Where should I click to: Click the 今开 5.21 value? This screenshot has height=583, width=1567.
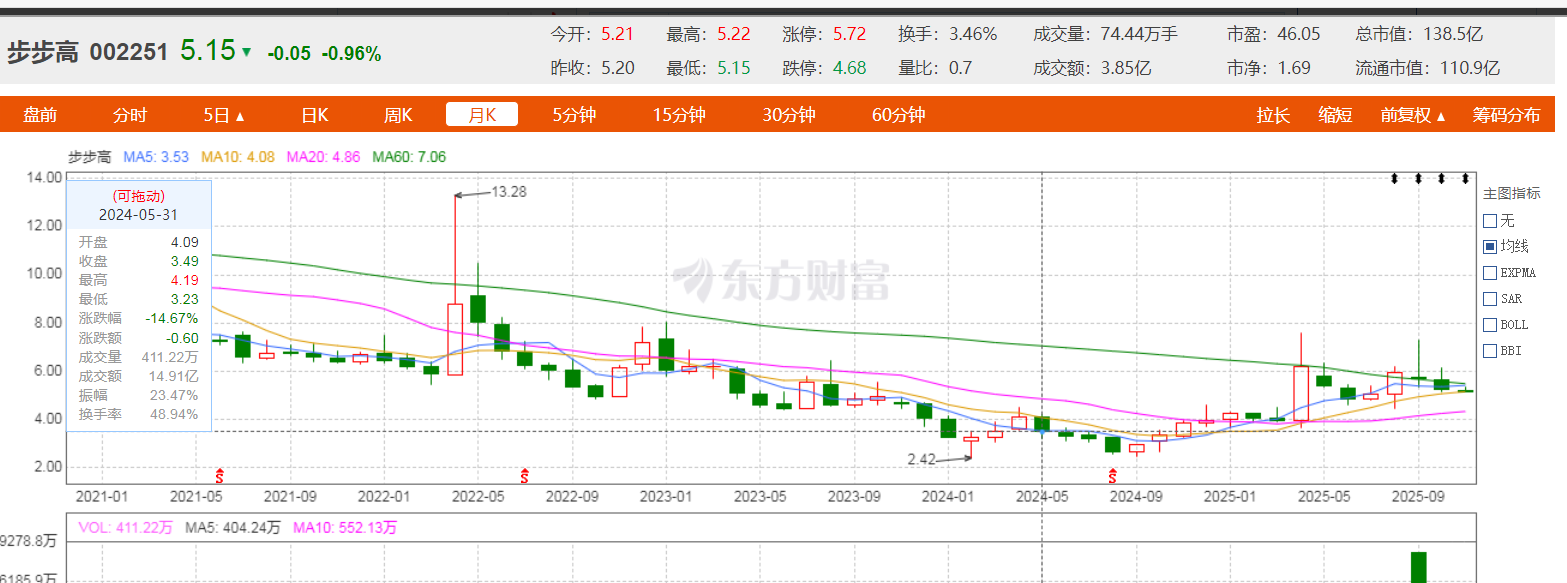(618, 34)
